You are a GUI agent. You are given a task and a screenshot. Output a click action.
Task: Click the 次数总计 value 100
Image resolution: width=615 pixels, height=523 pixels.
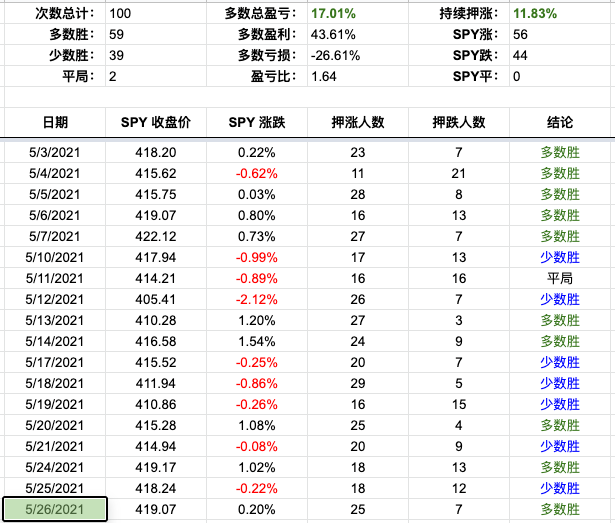click(122, 15)
